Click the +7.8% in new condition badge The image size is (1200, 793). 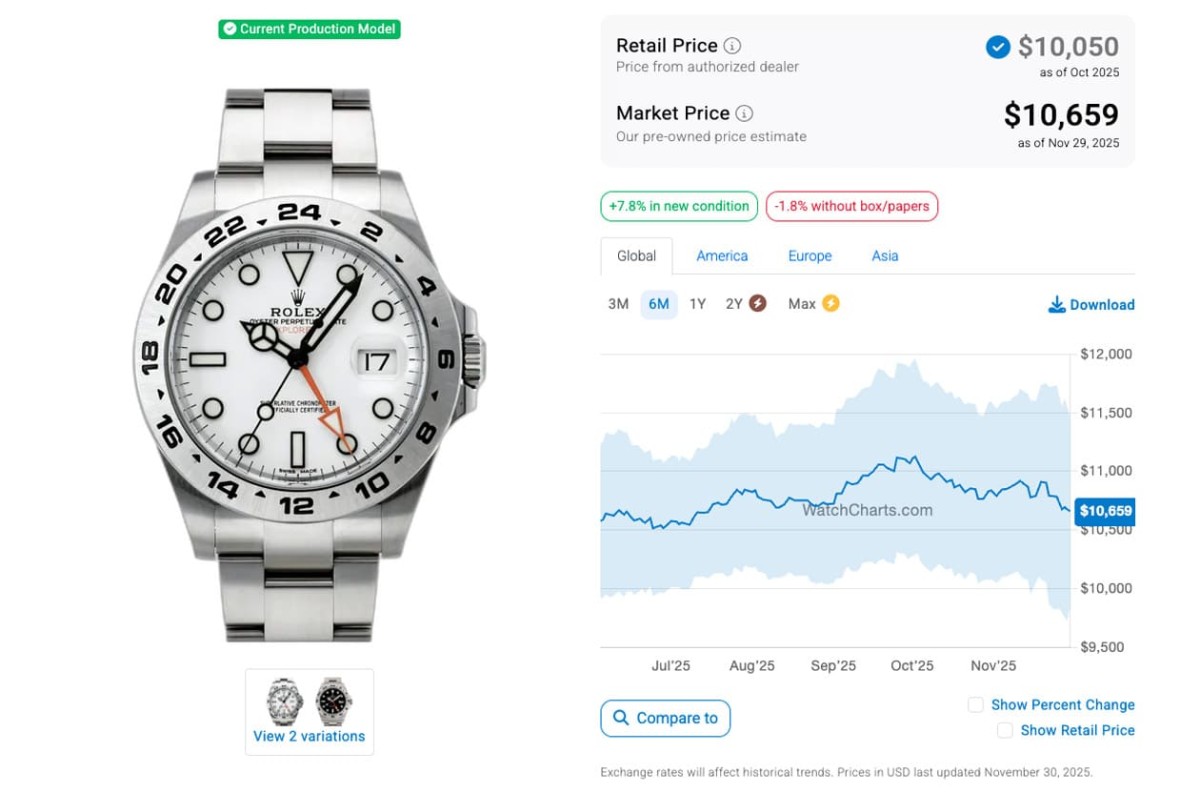click(x=679, y=207)
